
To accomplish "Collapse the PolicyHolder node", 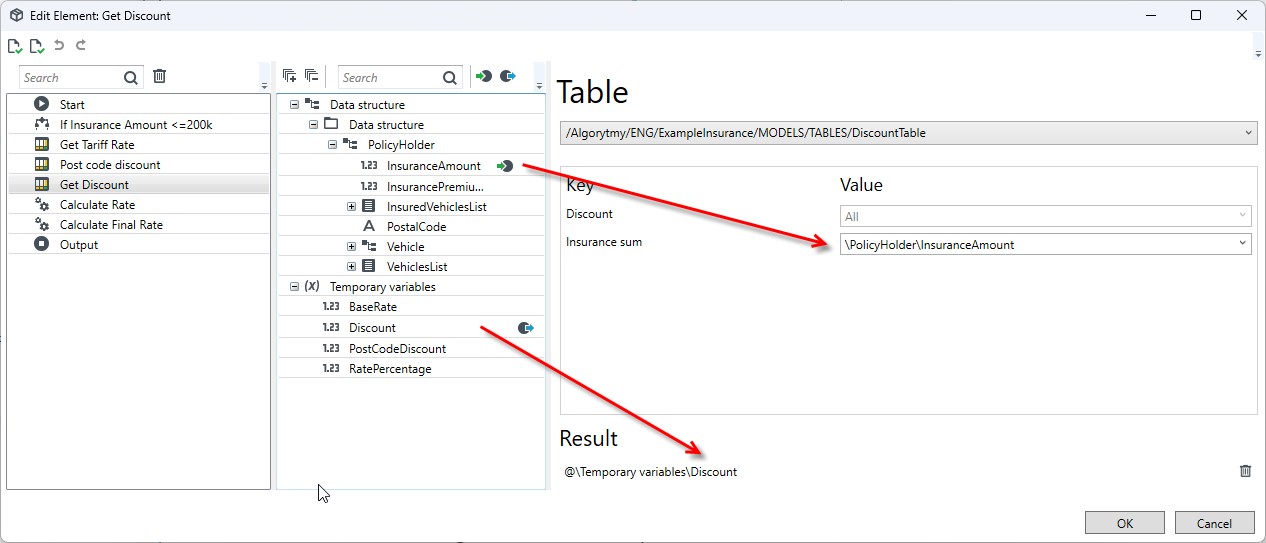I will coord(332,145).
